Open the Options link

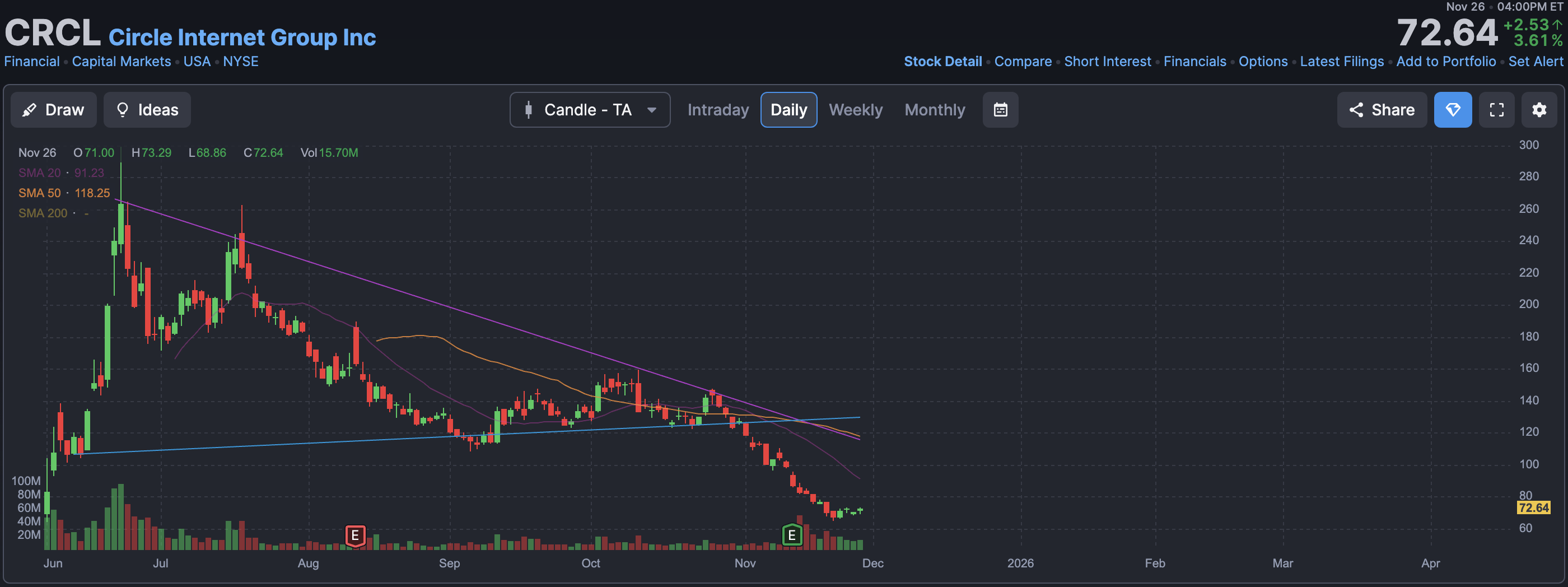tap(1263, 62)
